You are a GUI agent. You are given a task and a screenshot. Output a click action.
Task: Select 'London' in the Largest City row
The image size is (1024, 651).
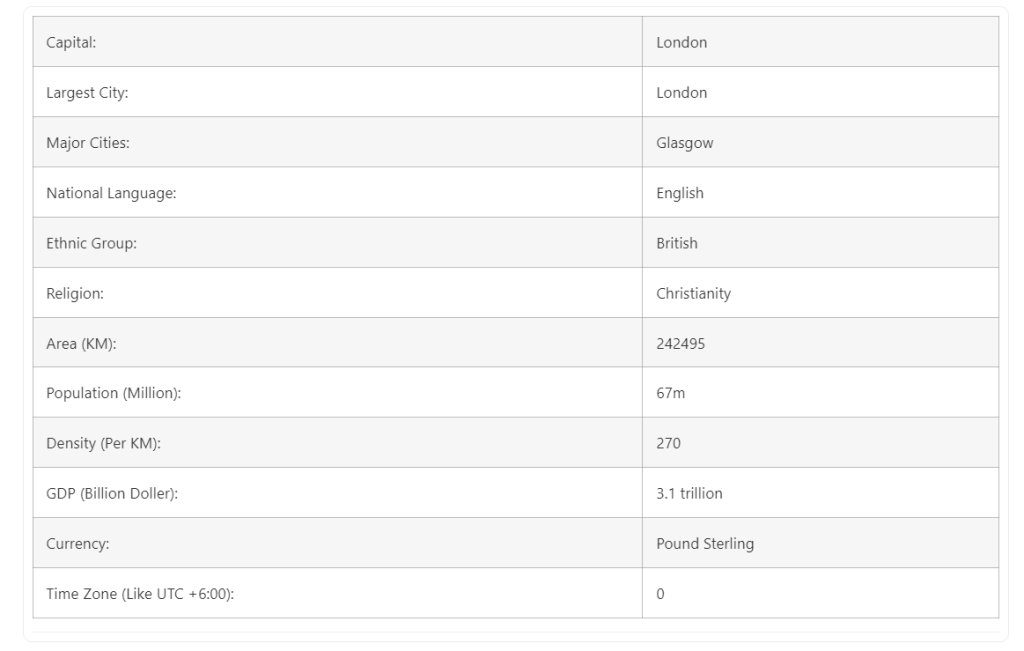681,93
